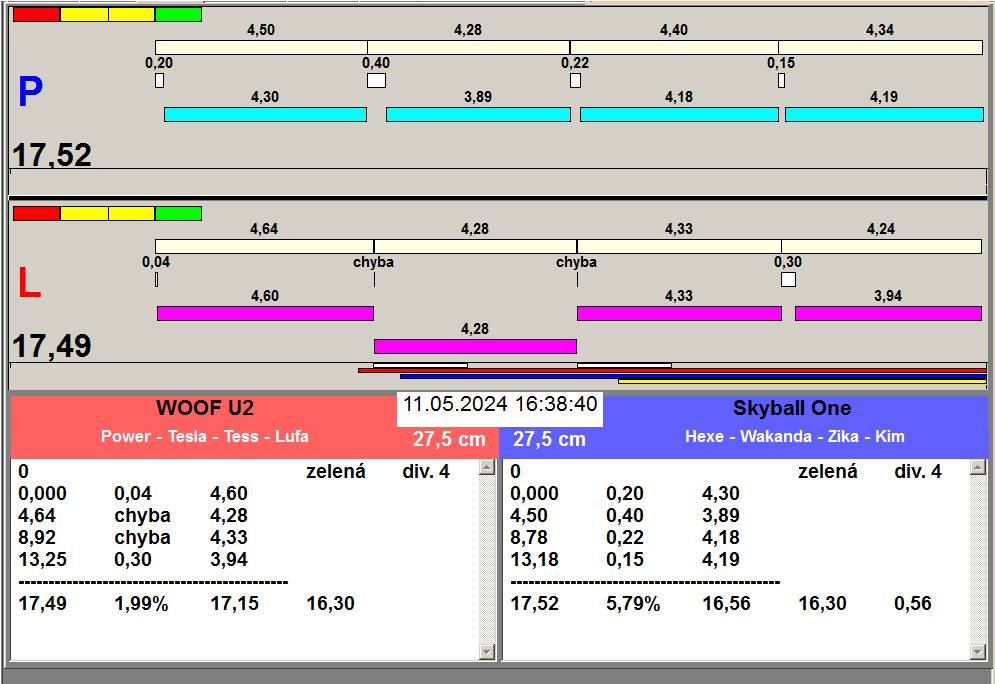The image size is (995, 684).
Task: Click the white pass marker under 0,40
Action: click(376, 81)
